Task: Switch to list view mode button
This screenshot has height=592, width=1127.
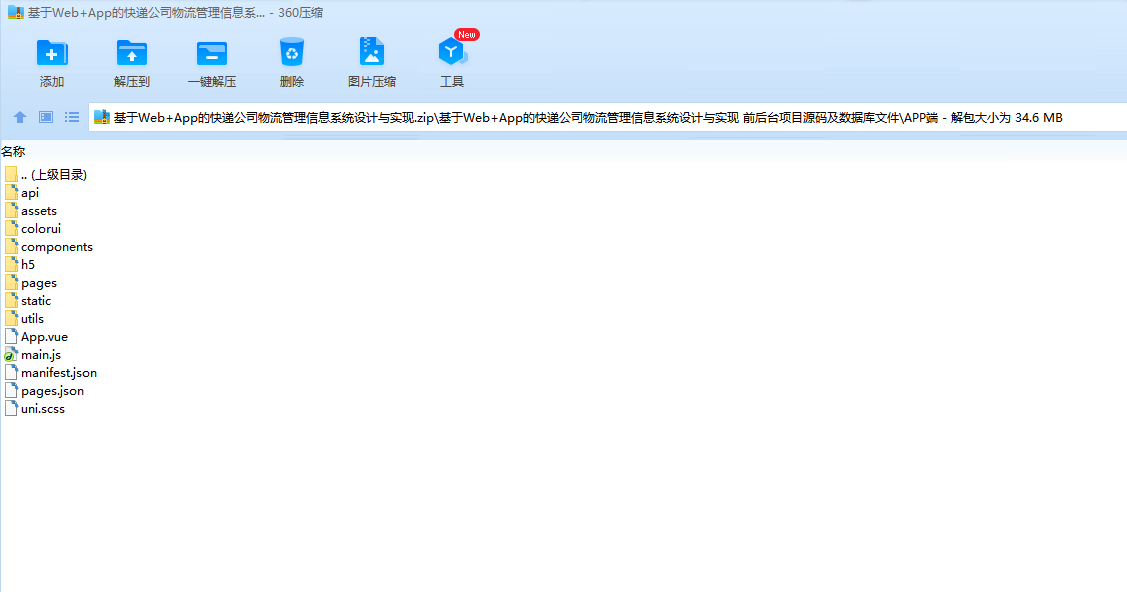Action: pos(72,117)
